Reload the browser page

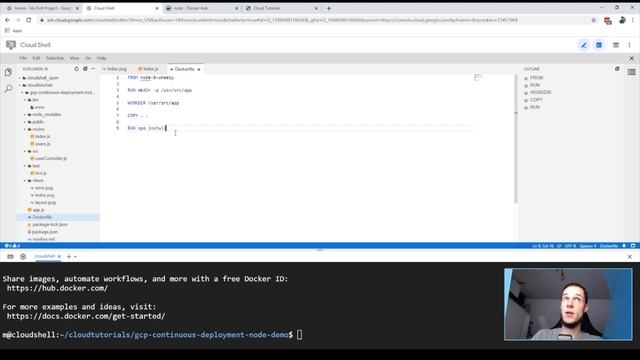coord(29,20)
